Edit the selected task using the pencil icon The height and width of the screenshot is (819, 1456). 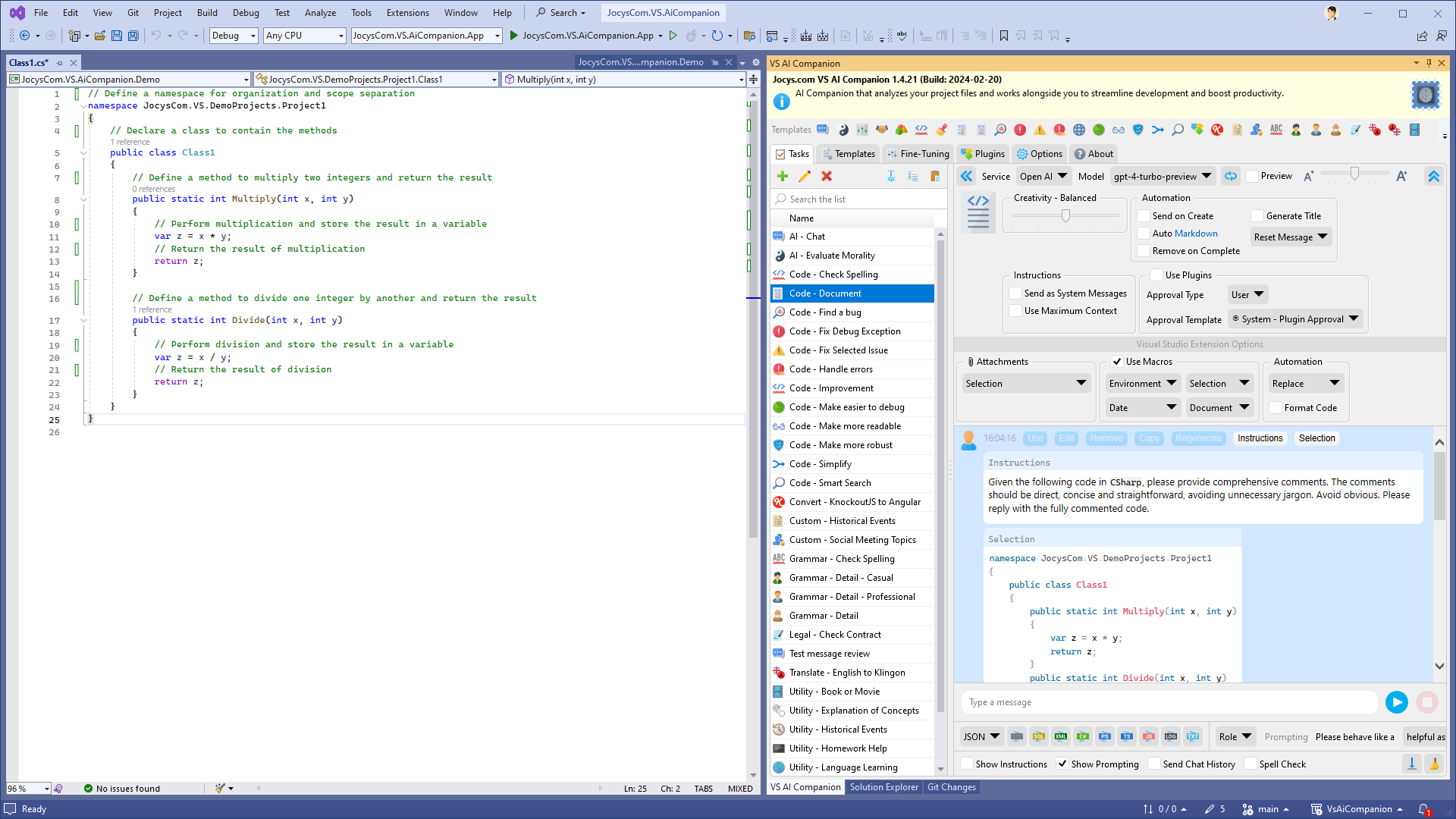click(805, 176)
